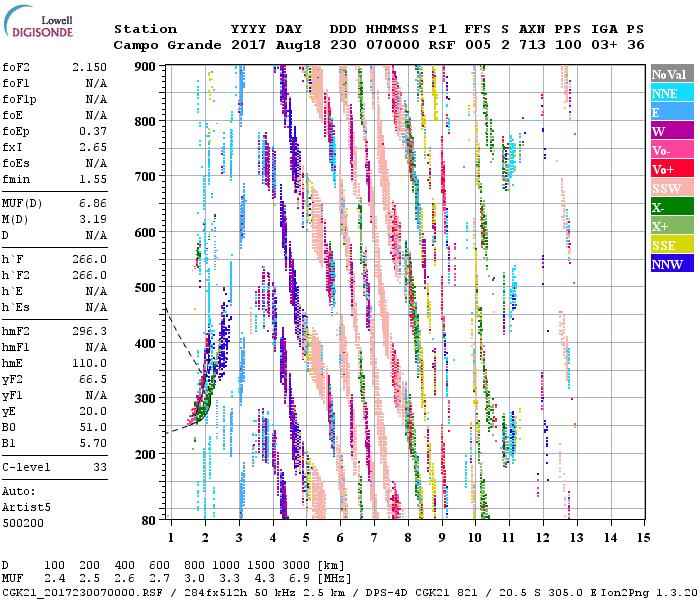Image resolution: width=700 pixels, height=600 pixels.
Task: Click the D 3000 distance value
Action: [296, 566]
